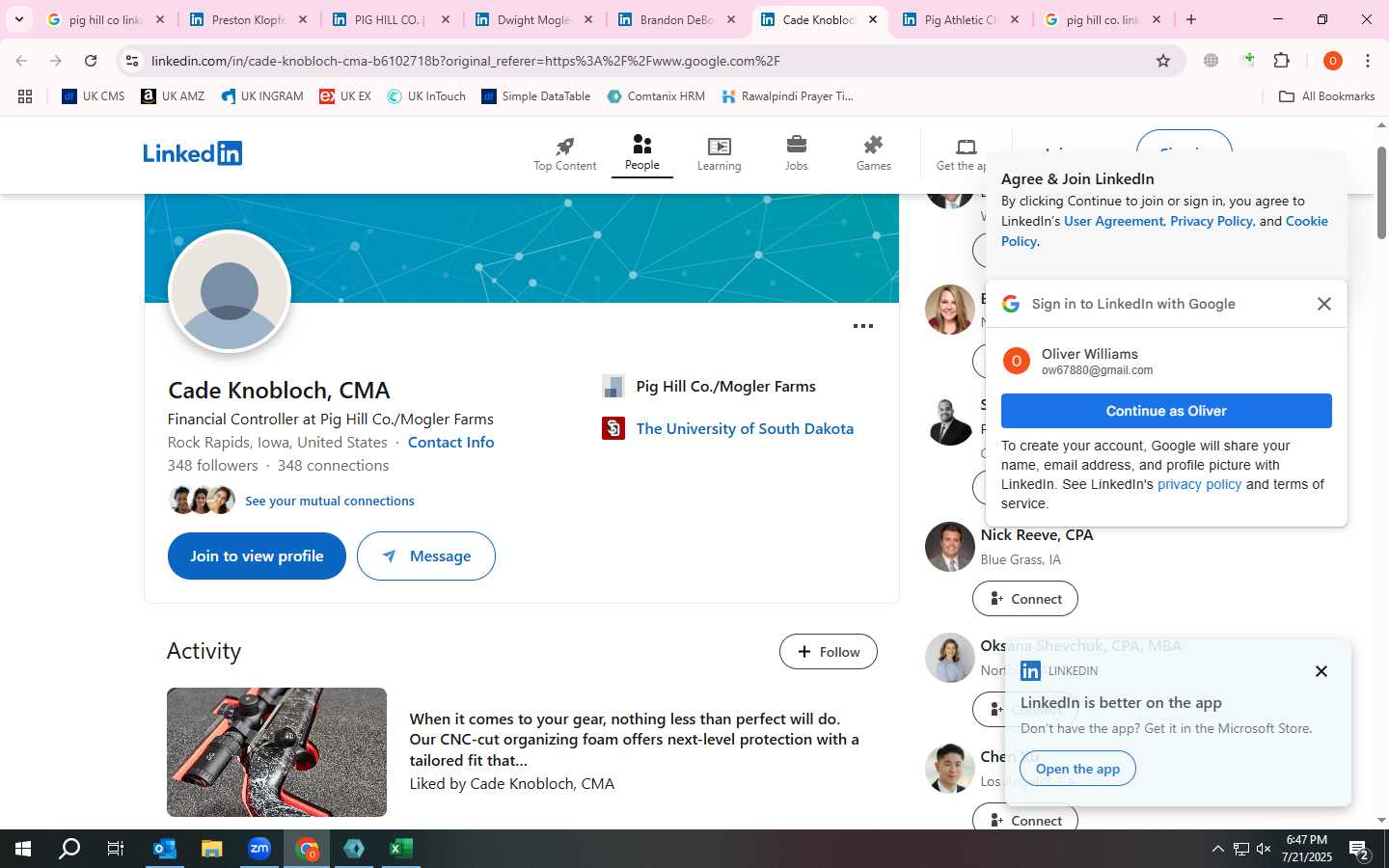Click Continue as Oliver button

tap(1166, 411)
